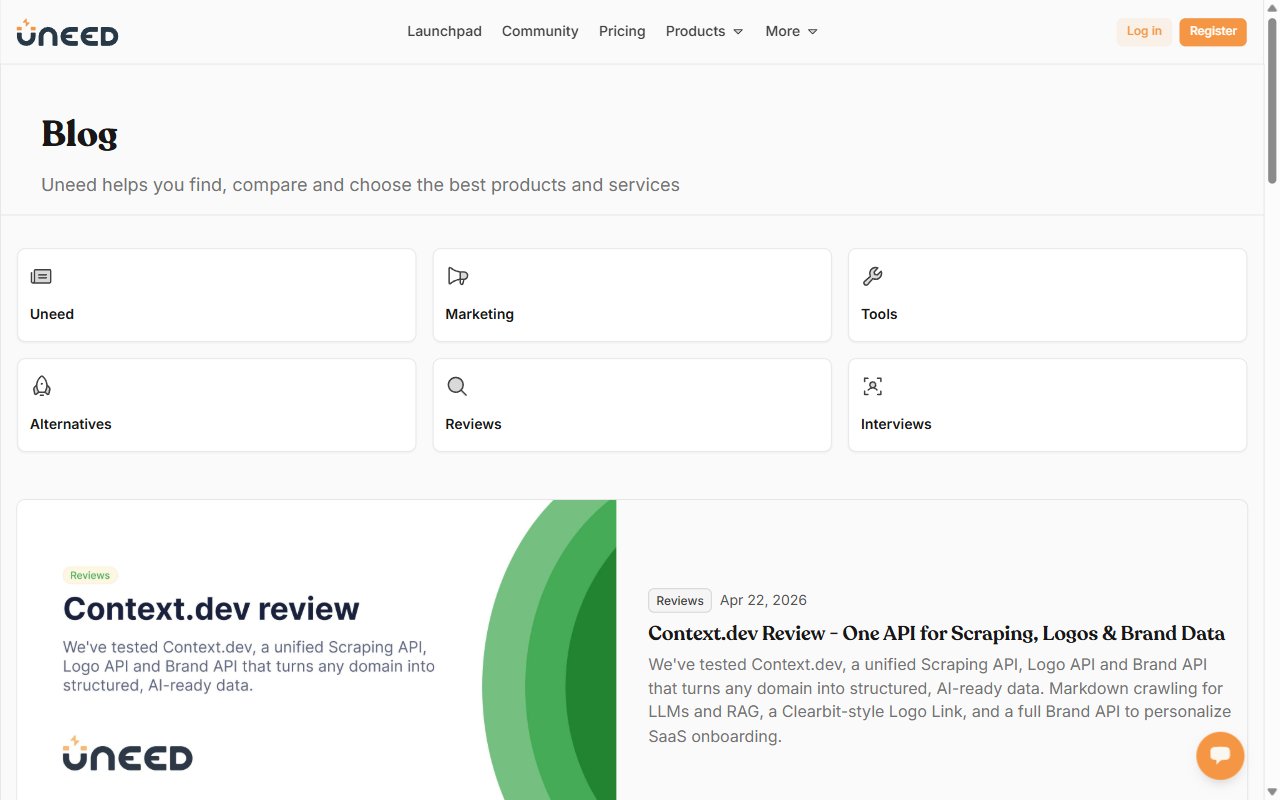Click the Reviews tag beside Apr 22, 2026
Viewport: 1280px width, 800px height.
coord(680,600)
